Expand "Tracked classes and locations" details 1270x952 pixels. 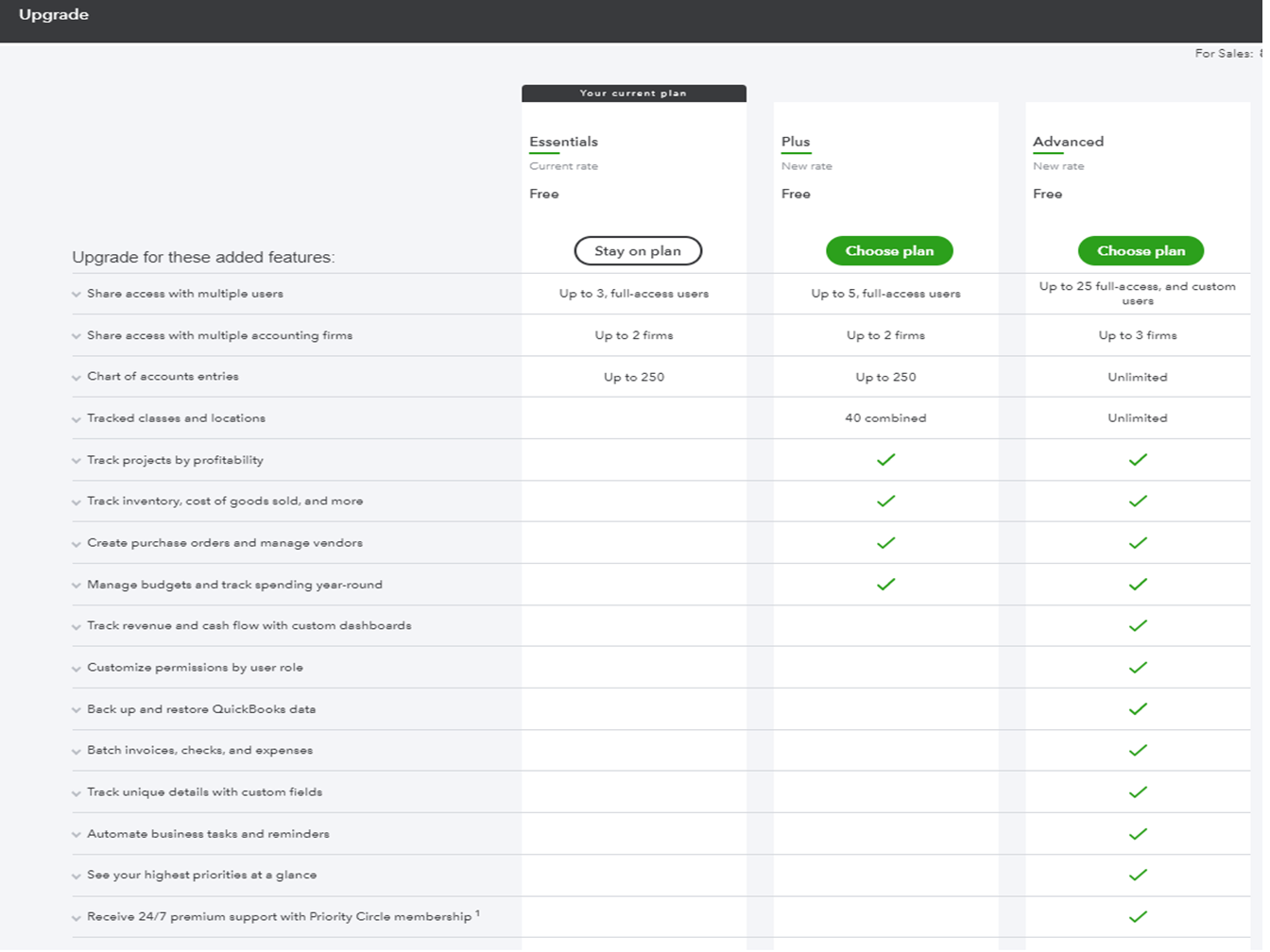[77, 417]
